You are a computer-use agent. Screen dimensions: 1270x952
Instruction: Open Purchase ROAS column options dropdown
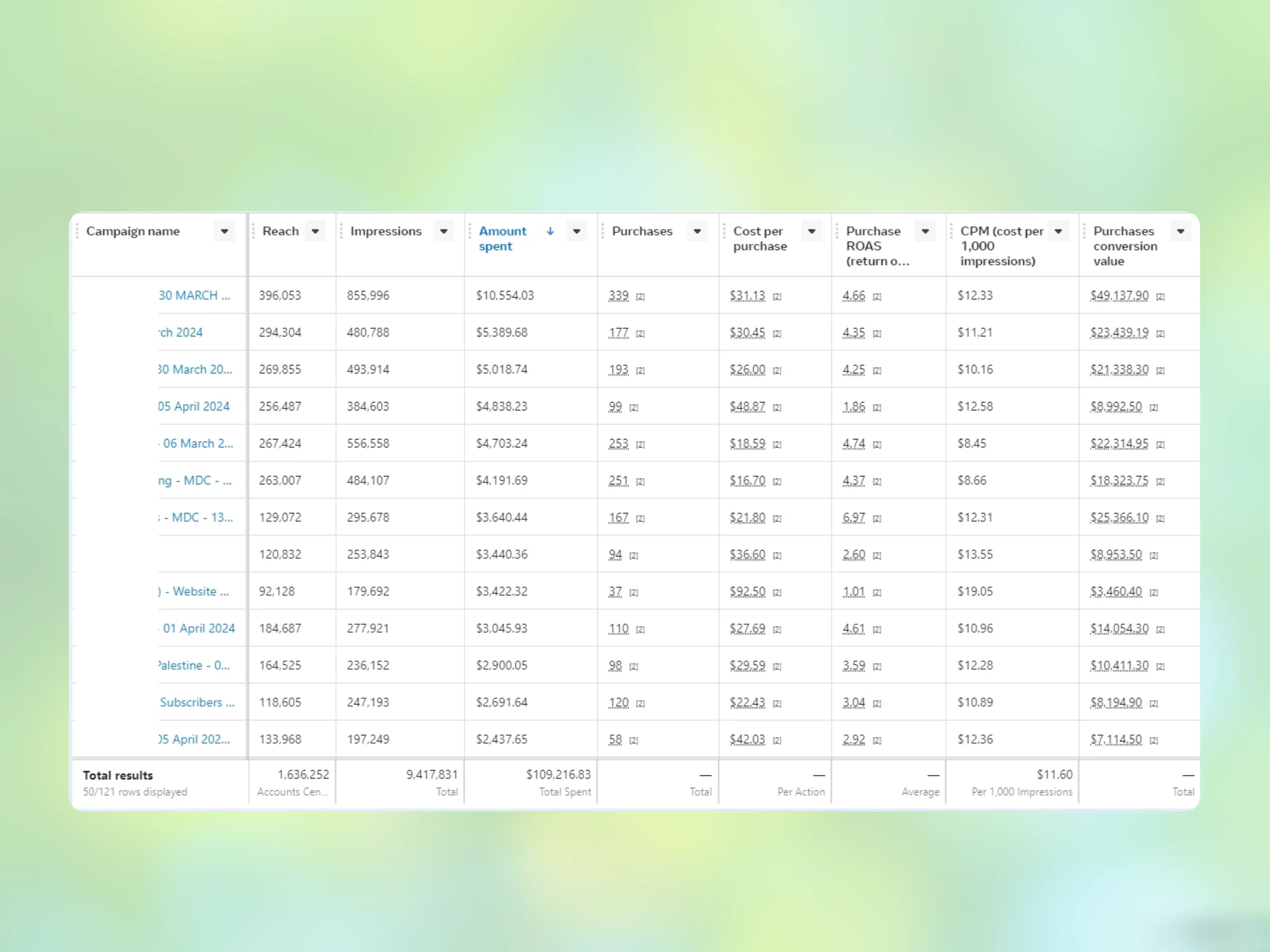point(925,231)
